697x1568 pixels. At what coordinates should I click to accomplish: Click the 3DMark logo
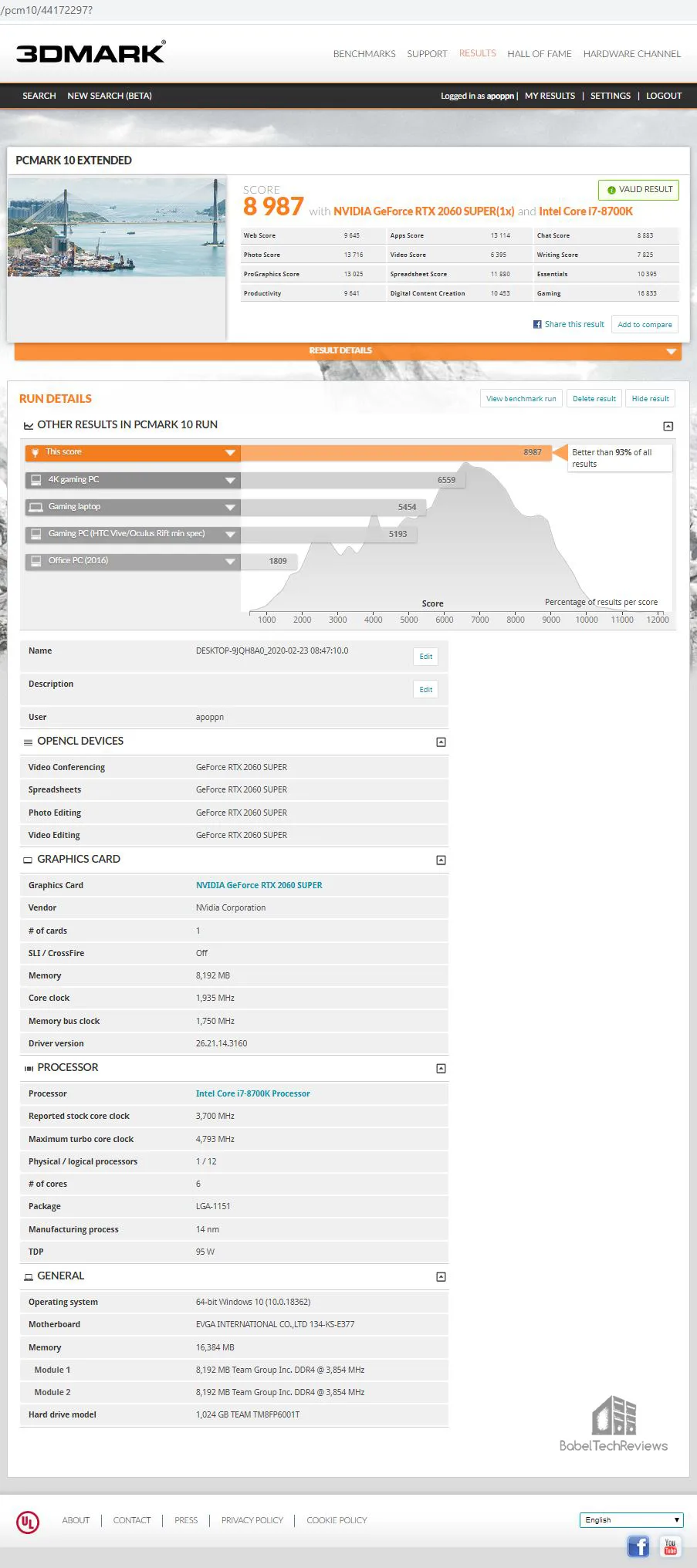91,52
